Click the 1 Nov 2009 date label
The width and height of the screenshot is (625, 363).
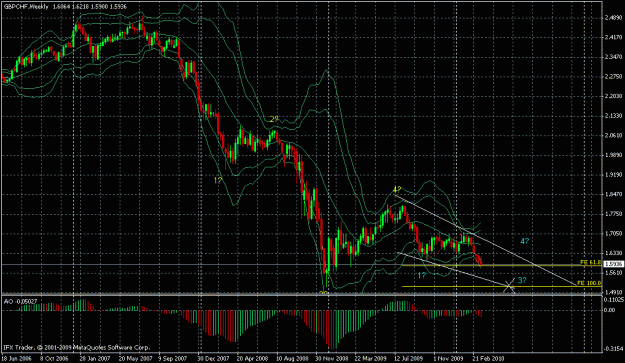point(448,358)
